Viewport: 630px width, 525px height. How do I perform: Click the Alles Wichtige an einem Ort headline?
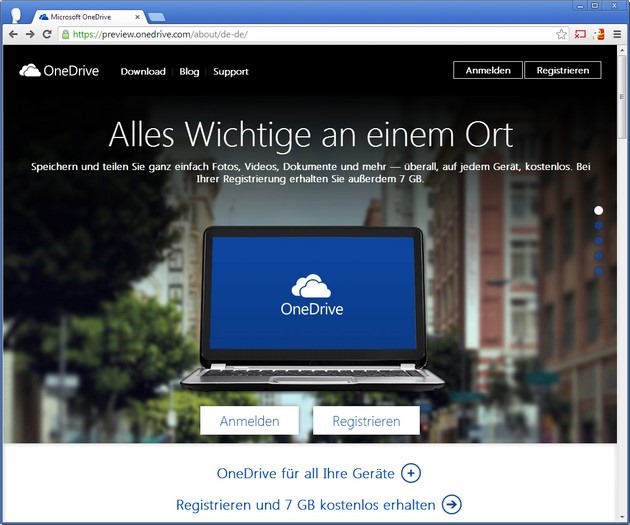(x=311, y=135)
